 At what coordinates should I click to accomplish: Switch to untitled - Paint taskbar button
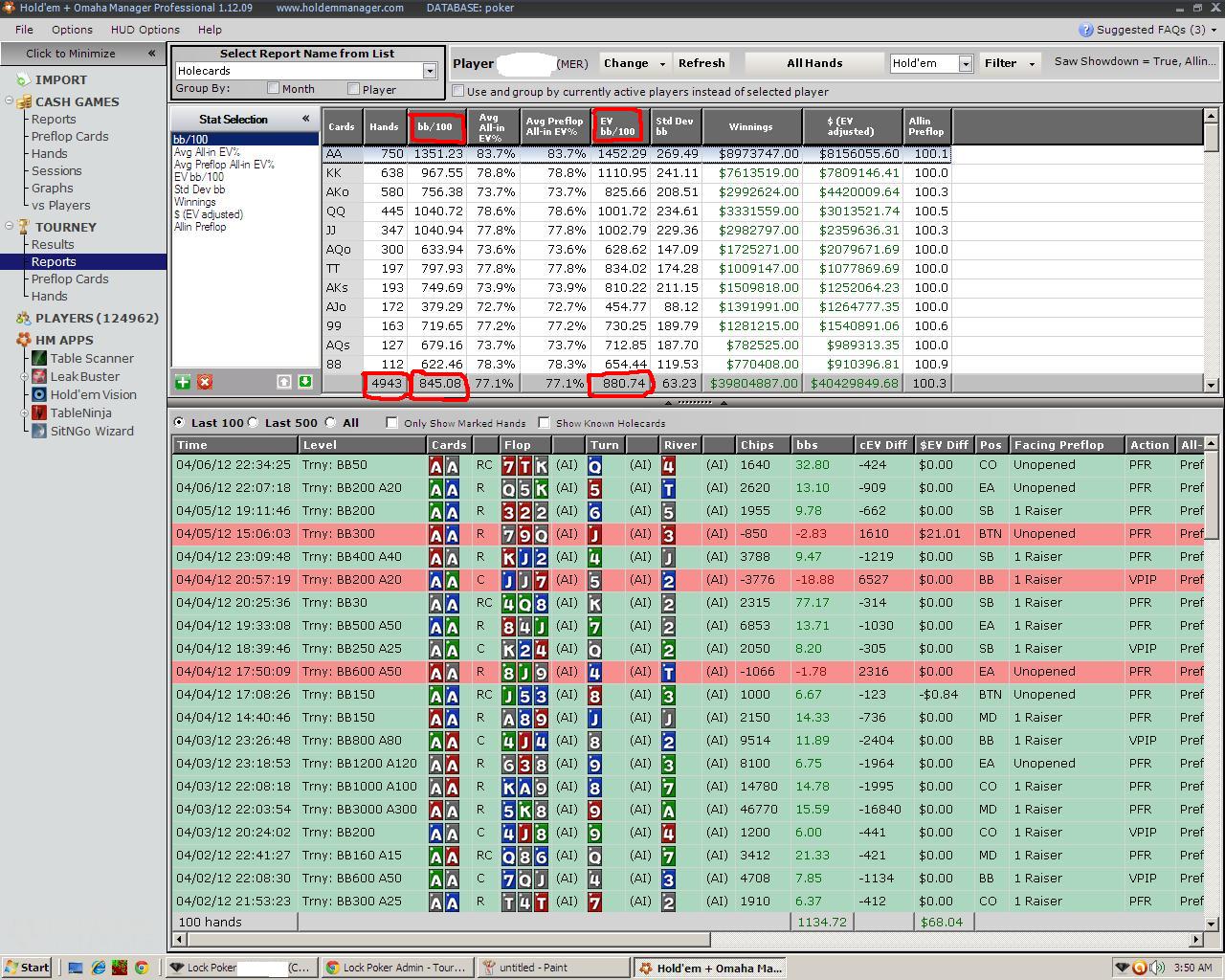(x=553, y=968)
